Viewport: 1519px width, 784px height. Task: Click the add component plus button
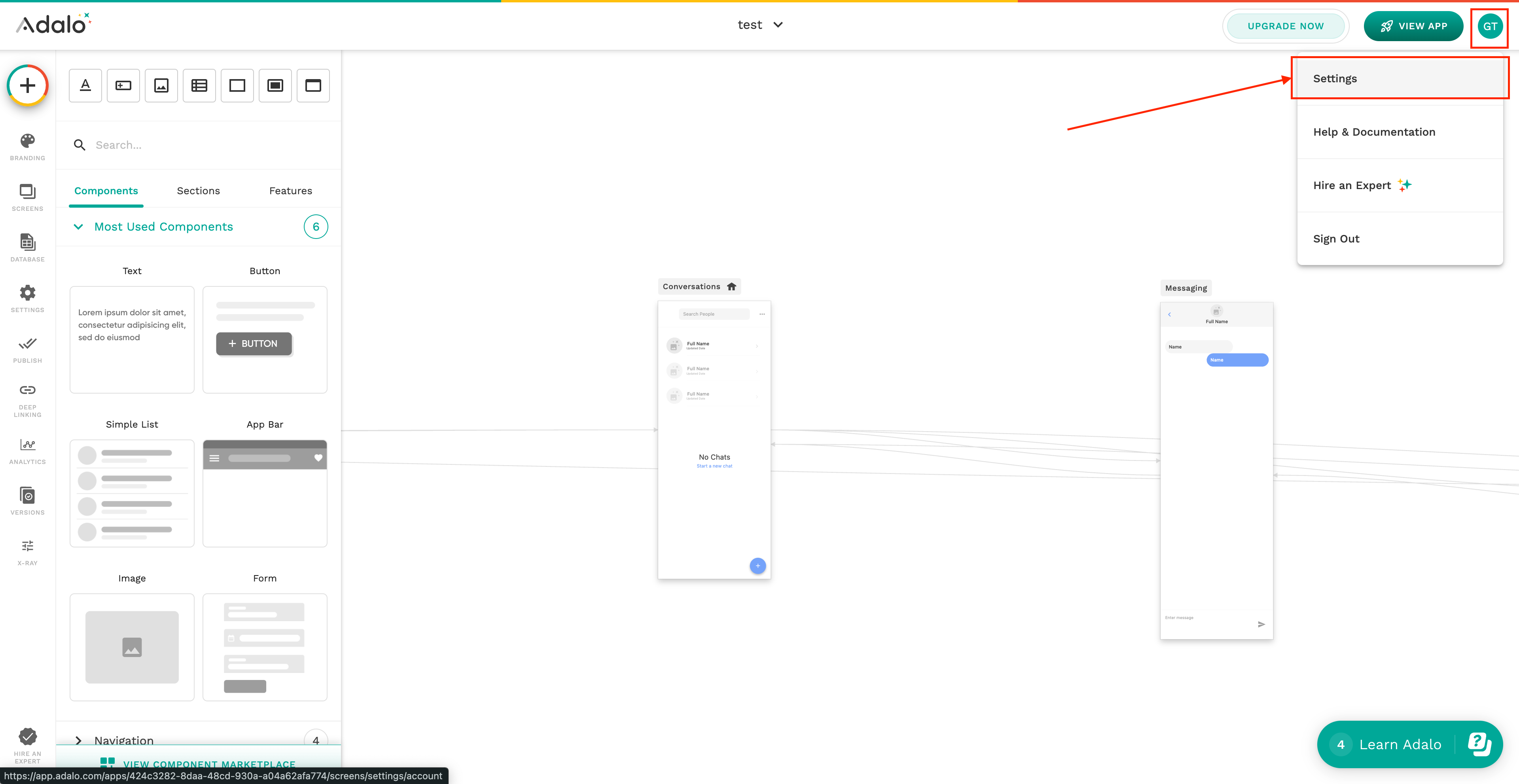(27, 85)
